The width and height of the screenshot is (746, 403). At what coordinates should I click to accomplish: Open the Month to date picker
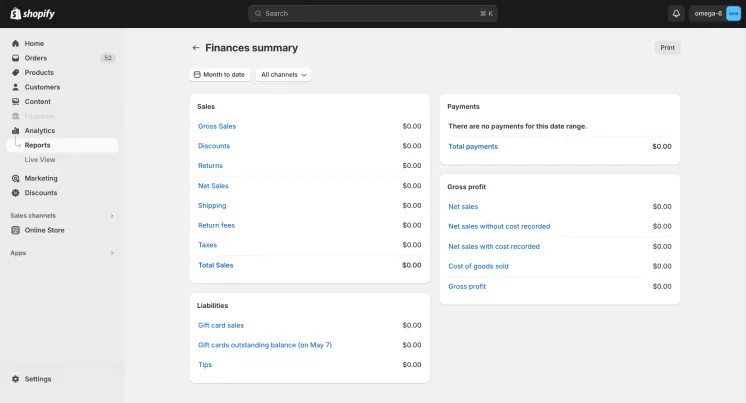[x=218, y=75]
